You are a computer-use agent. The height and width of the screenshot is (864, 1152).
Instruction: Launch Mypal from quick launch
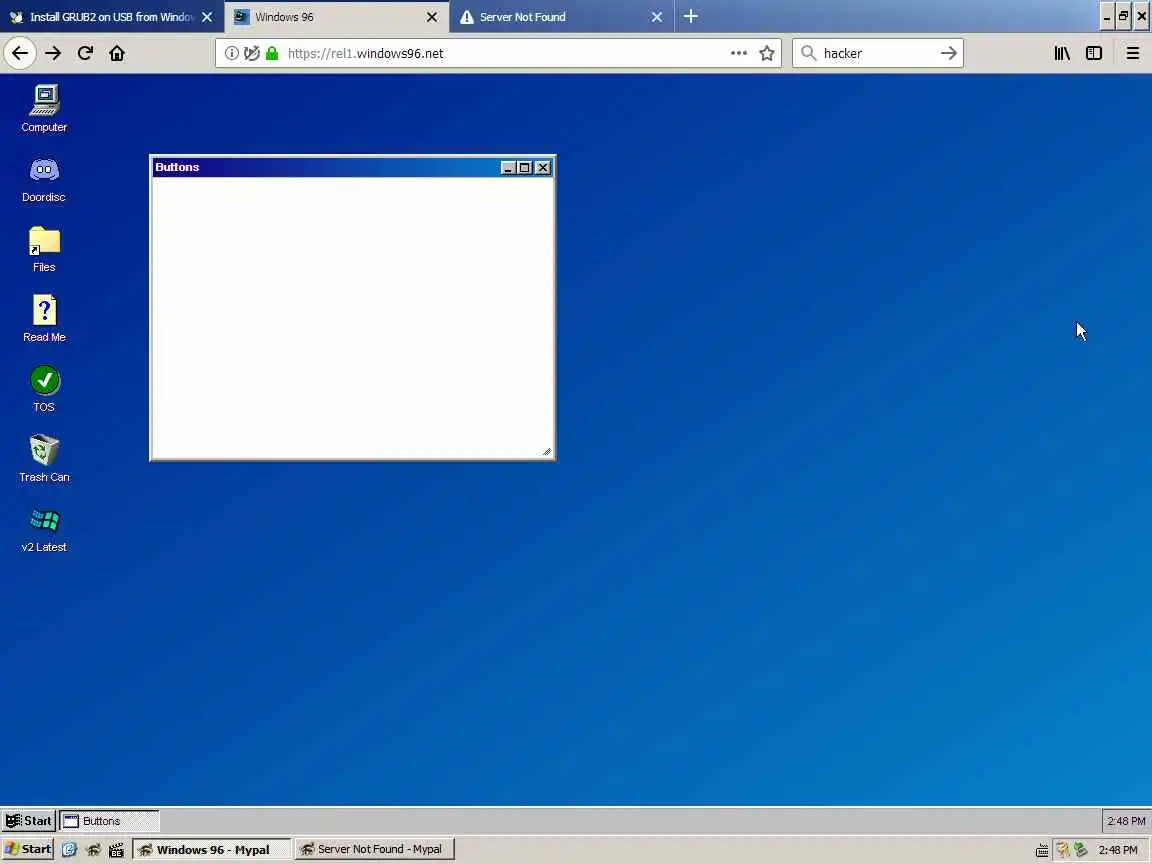pyautogui.click(x=93, y=849)
